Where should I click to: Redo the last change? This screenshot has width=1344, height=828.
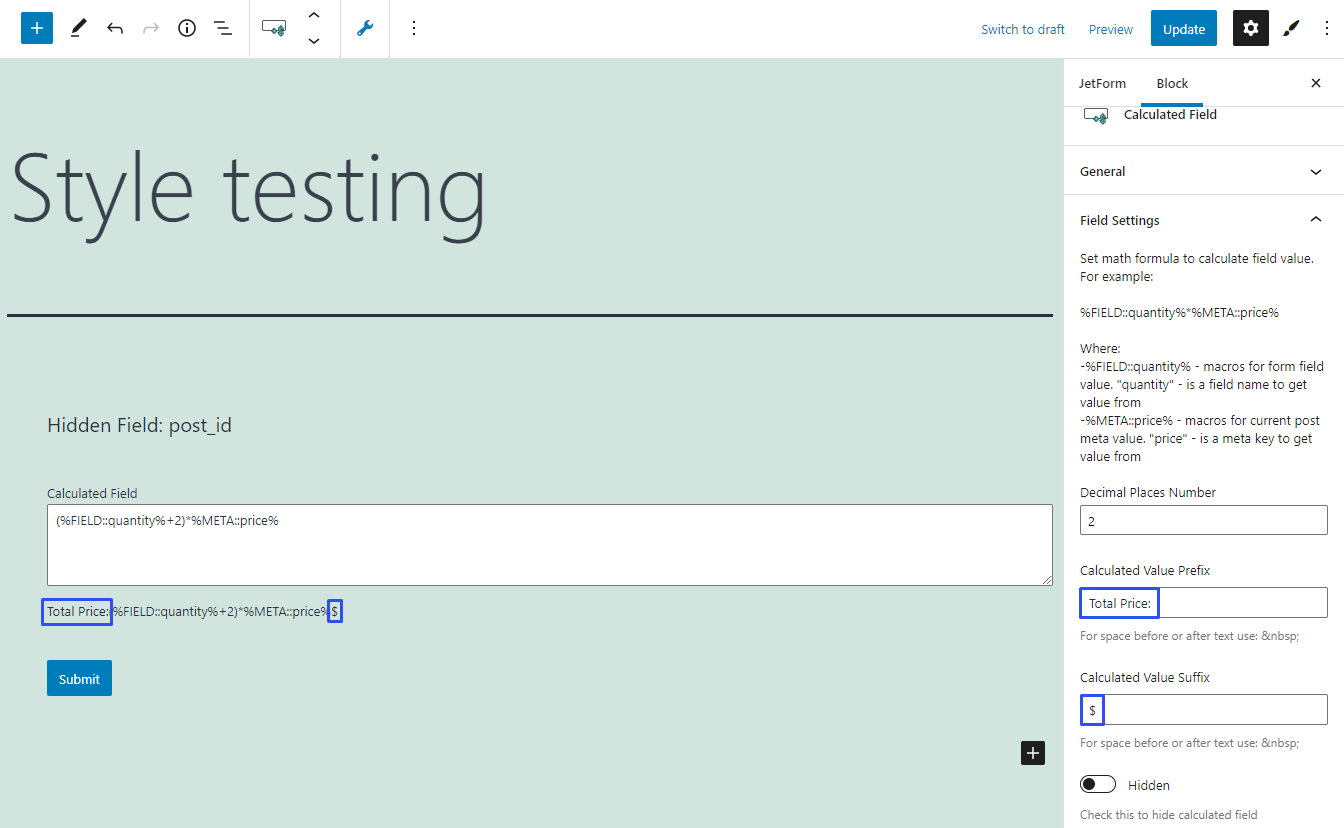(x=150, y=28)
